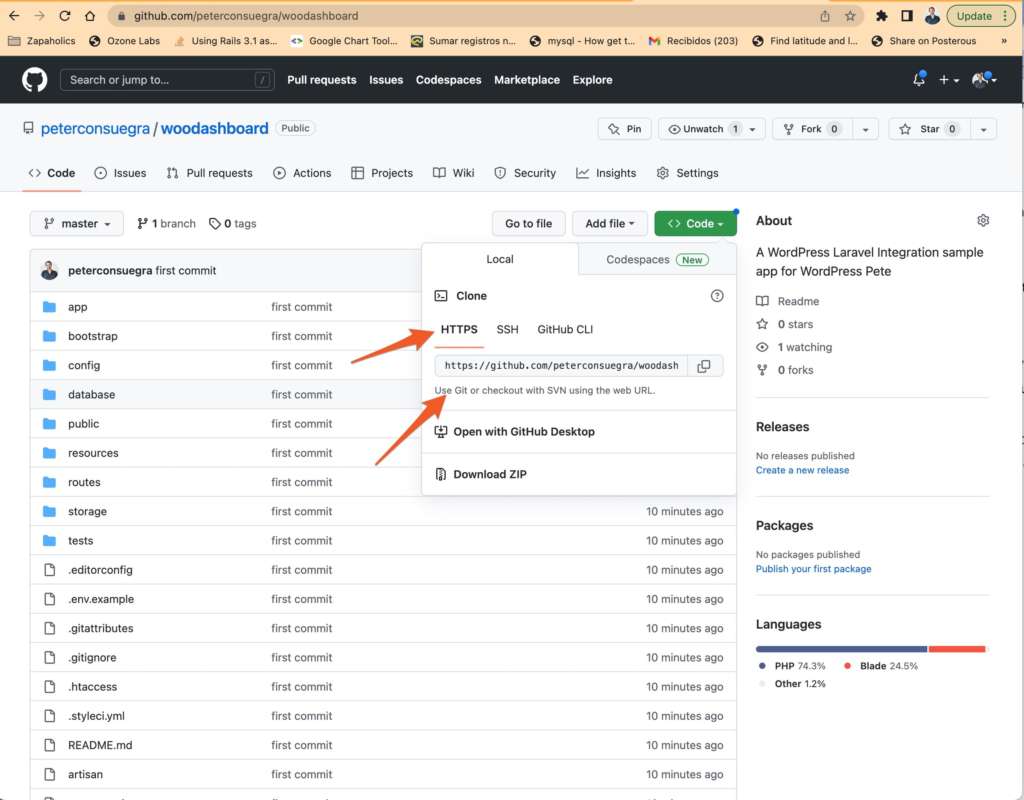Image resolution: width=1024 pixels, height=800 pixels.
Task: Toggle Unwatch for this repository
Action: pos(704,129)
